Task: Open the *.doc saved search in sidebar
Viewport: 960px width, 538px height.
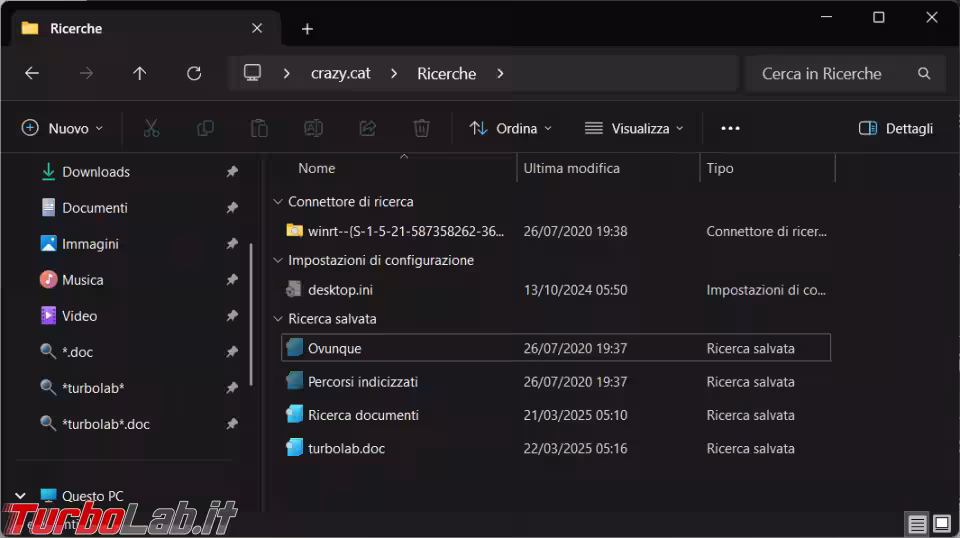Action: point(77,352)
